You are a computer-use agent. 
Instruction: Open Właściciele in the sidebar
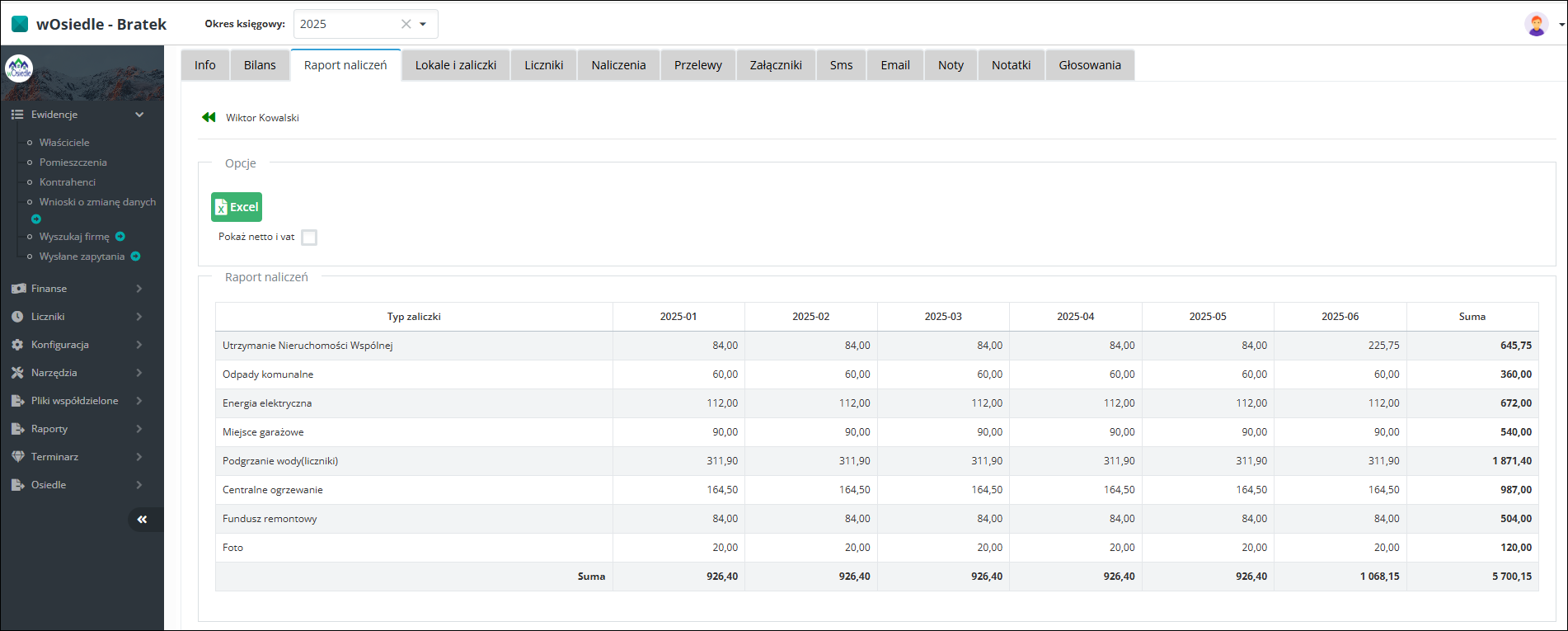coord(64,143)
